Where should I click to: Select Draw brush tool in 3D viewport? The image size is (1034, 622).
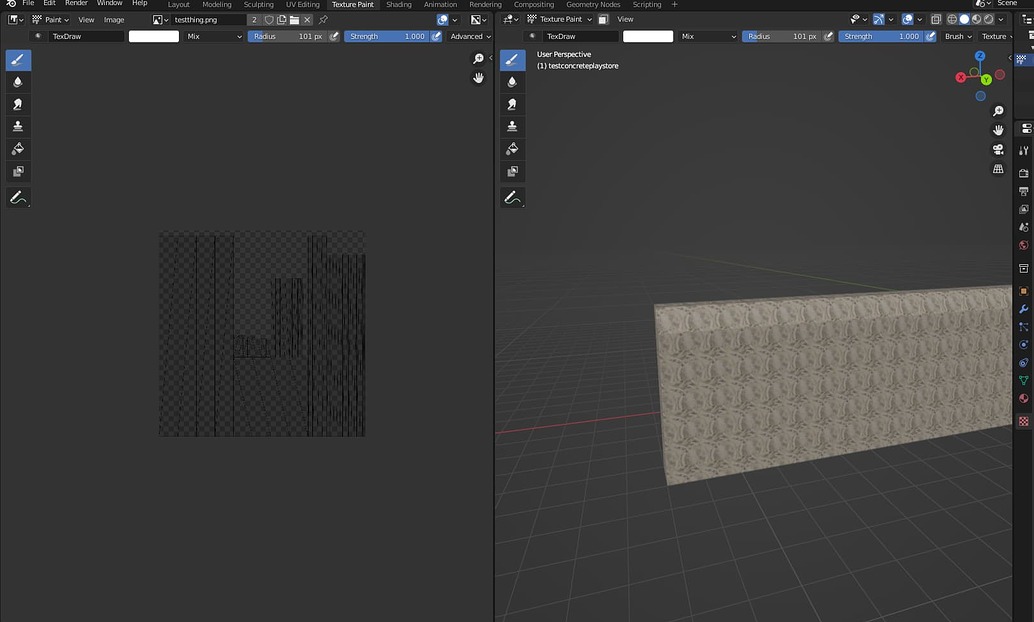click(512, 60)
